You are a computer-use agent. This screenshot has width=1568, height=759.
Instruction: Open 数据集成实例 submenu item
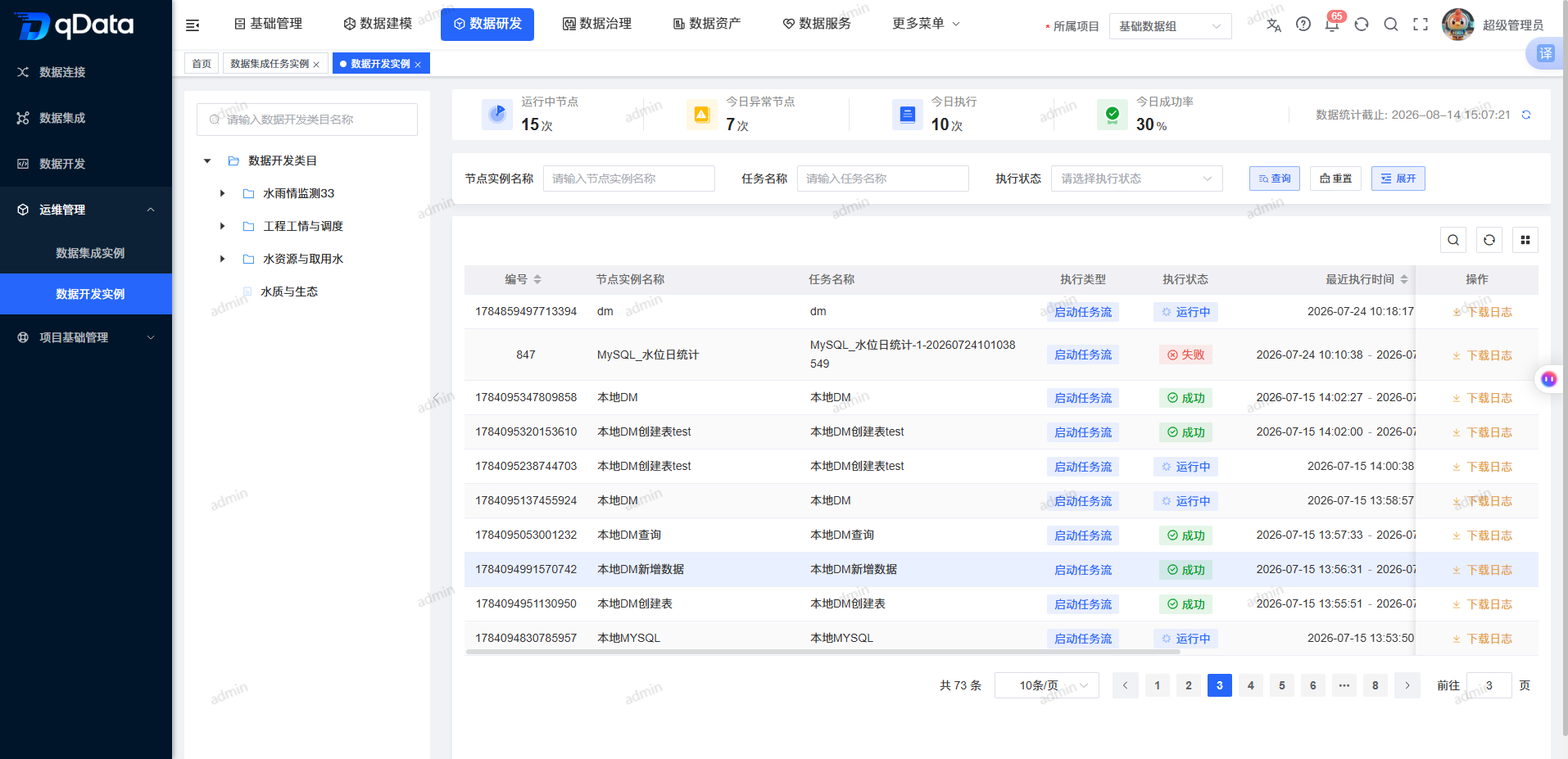(x=86, y=253)
